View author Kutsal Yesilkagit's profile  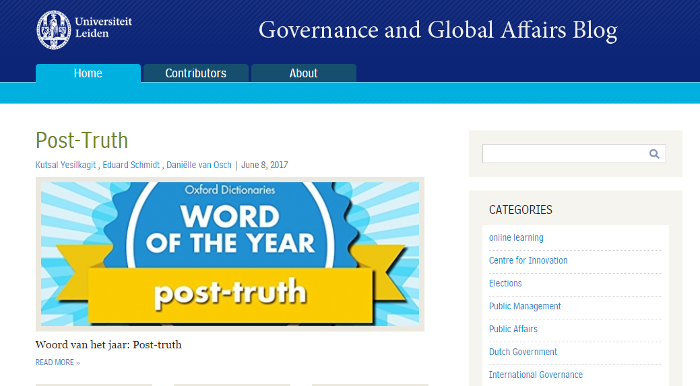(66, 165)
